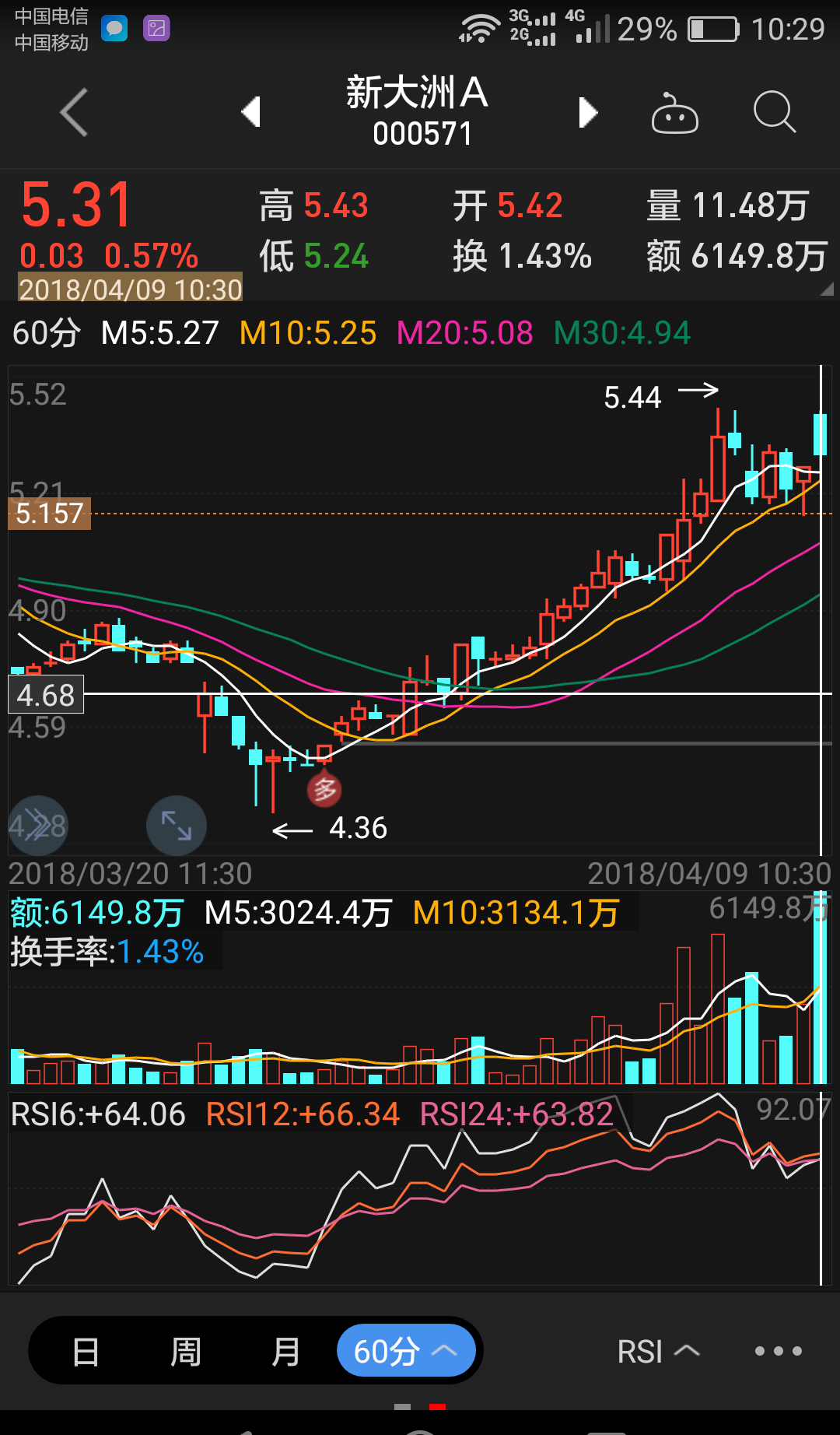Image resolution: width=840 pixels, height=1435 pixels.
Task: Tap the 4.68 crosshair price label
Action: [x=46, y=695]
